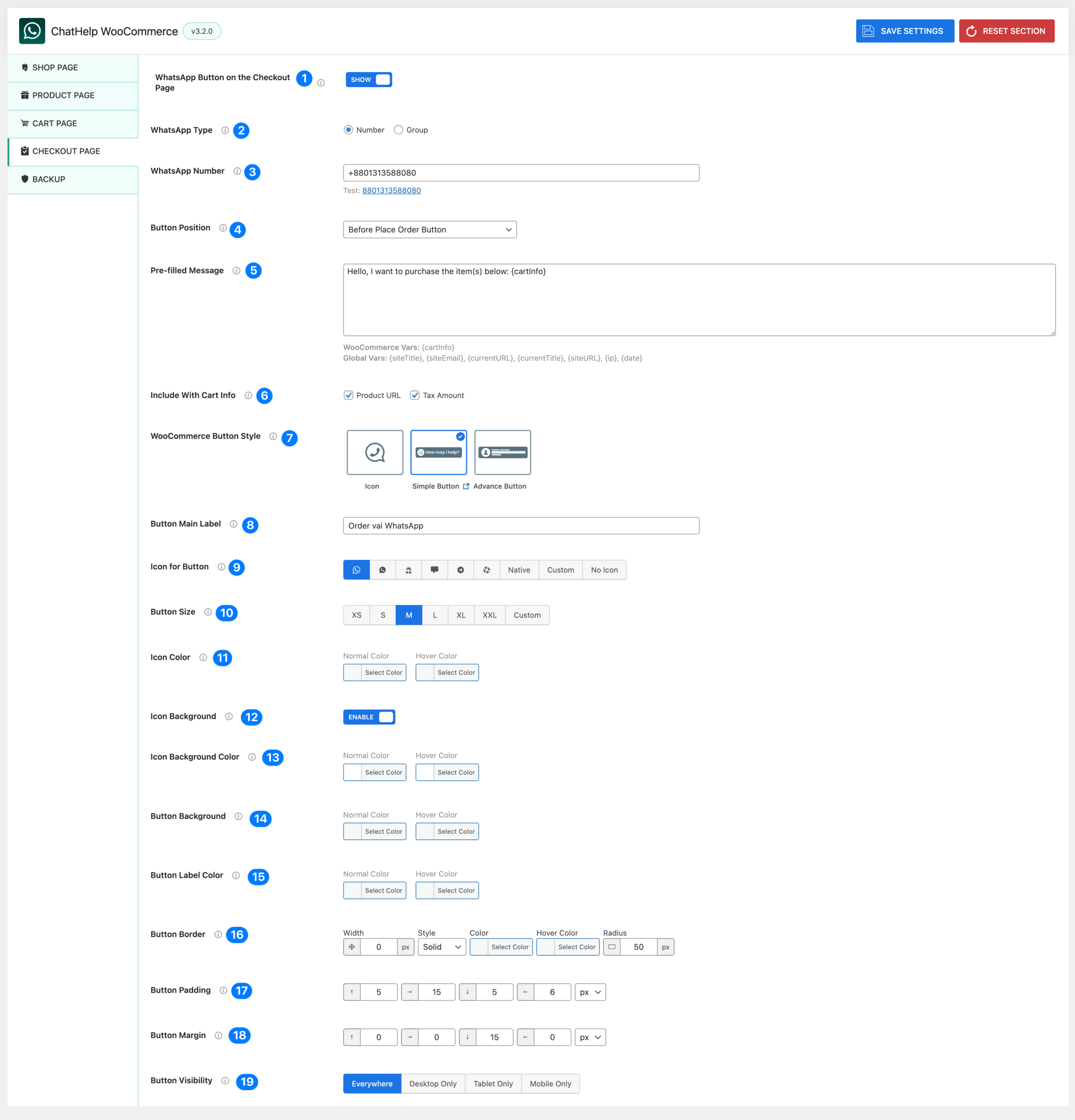Image resolution: width=1075 pixels, height=1120 pixels.
Task: Click the SAVE SETTINGS button
Action: (x=905, y=31)
